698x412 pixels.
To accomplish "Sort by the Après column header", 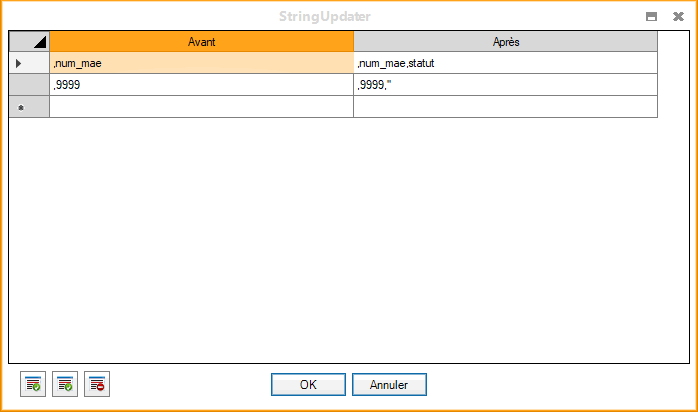I will point(505,41).
